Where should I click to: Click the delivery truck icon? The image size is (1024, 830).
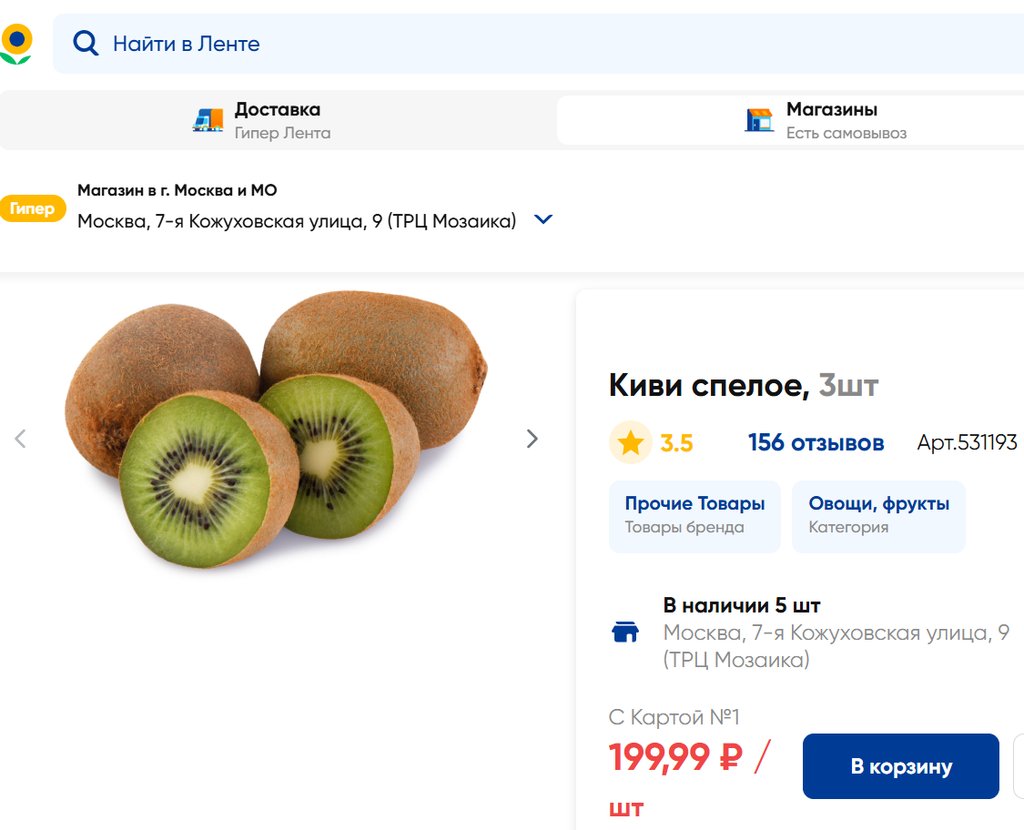[208, 120]
